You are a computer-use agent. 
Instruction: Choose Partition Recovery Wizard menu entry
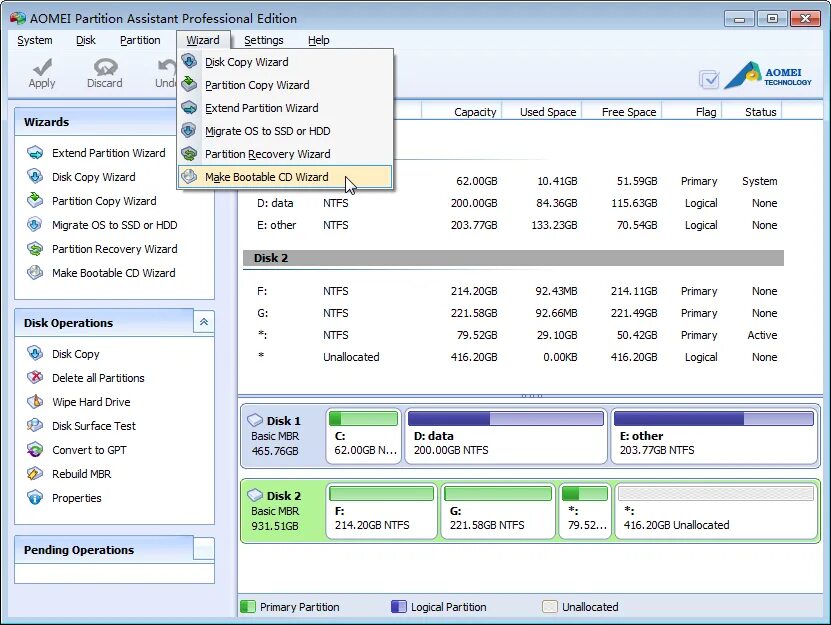coord(285,154)
